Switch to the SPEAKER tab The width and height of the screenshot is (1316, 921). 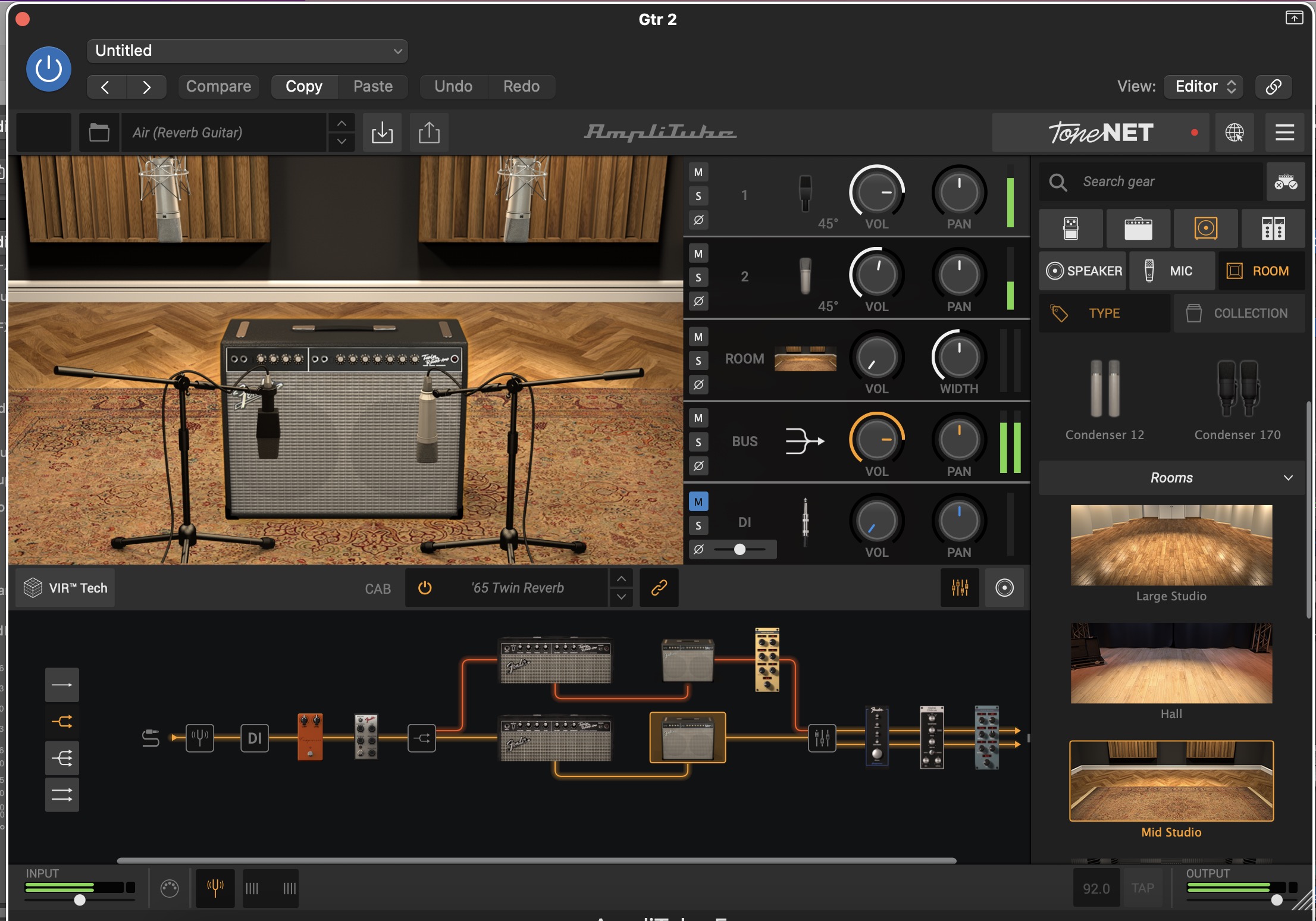tap(1083, 271)
